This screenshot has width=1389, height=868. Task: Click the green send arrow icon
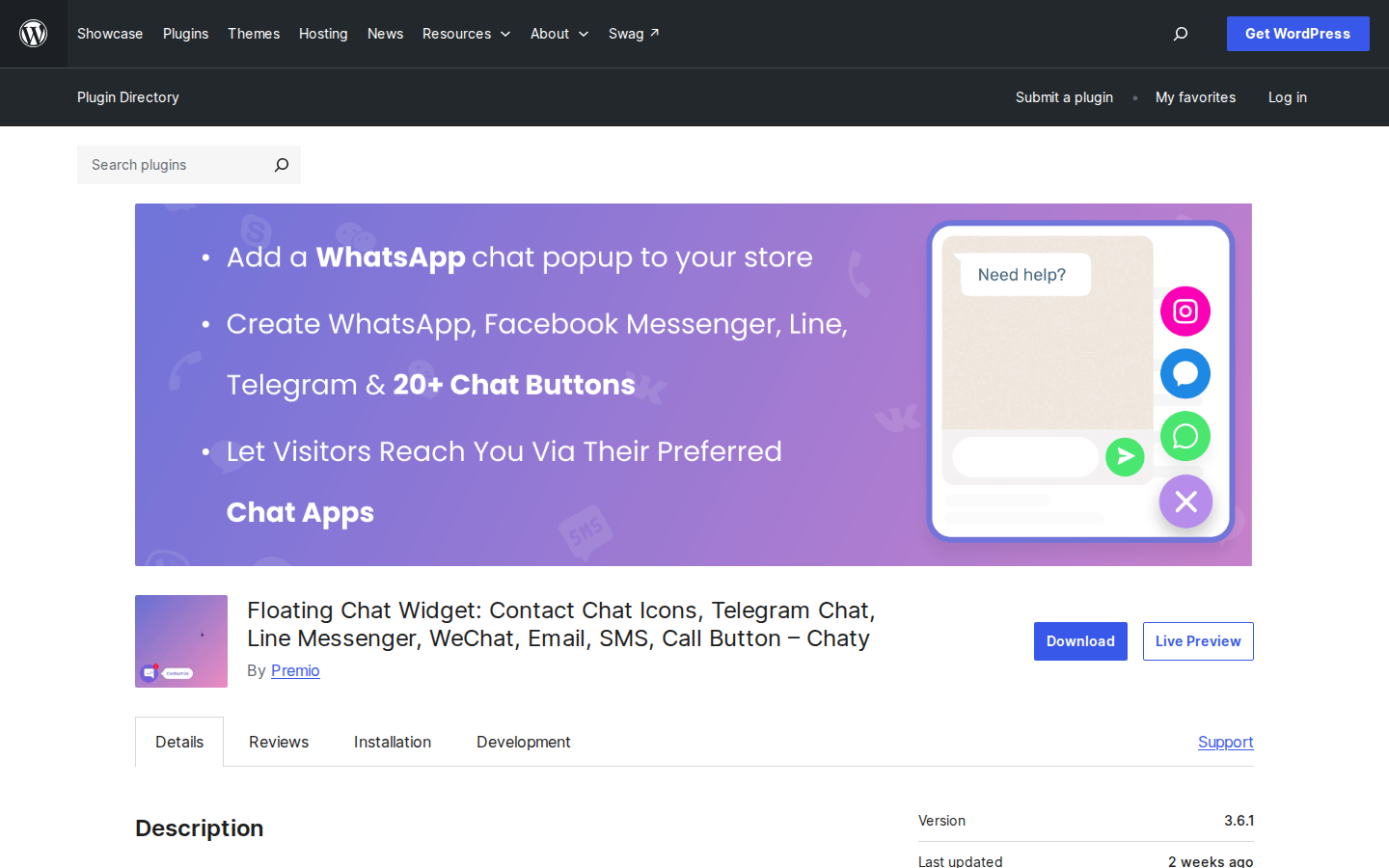[x=1125, y=456]
